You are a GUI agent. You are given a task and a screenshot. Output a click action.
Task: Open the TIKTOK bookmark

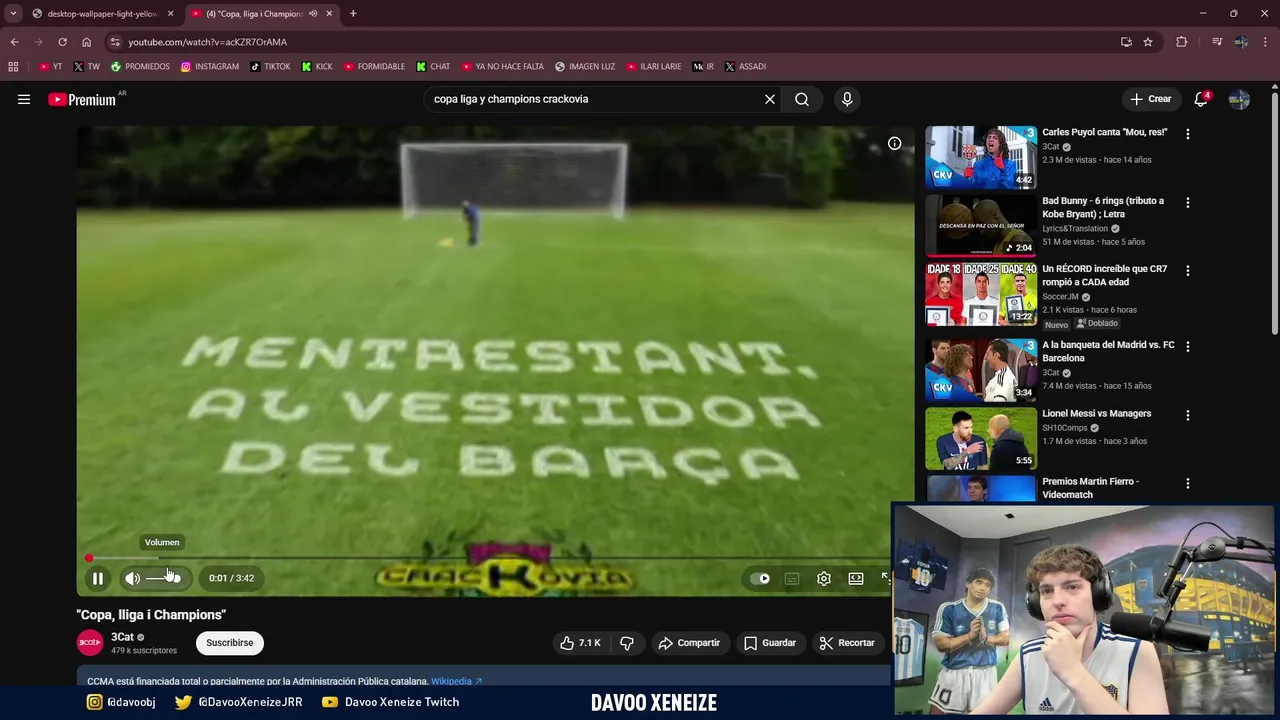click(270, 67)
